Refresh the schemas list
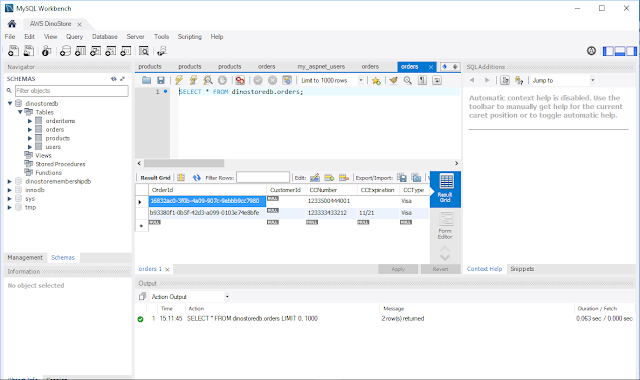Image resolution: width=640 pixels, height=380 pixels. (x=113, y=79)
